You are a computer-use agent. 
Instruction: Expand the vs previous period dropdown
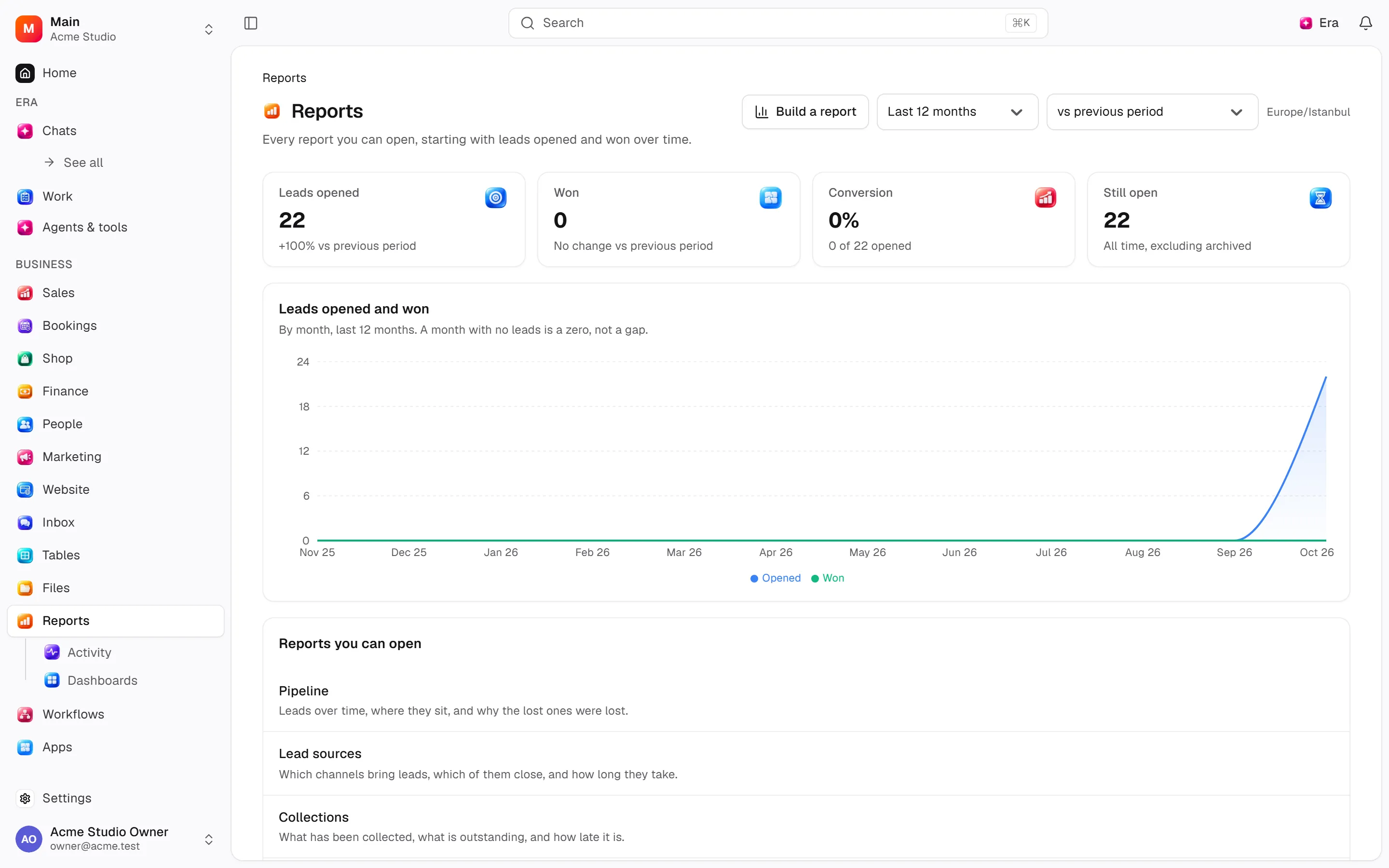click(x=1152, y=112)
